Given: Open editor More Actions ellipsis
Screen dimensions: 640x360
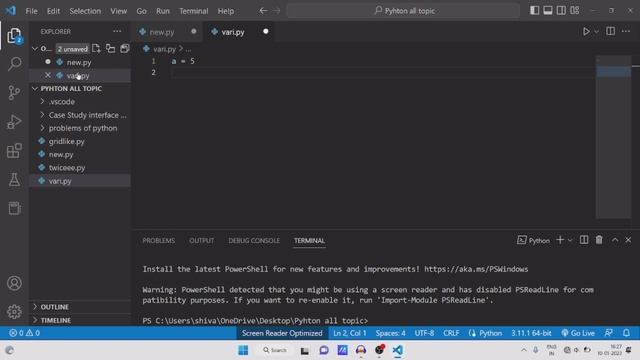Looking at the screenshot, I should pyautogui.click(x=626, y=31).
